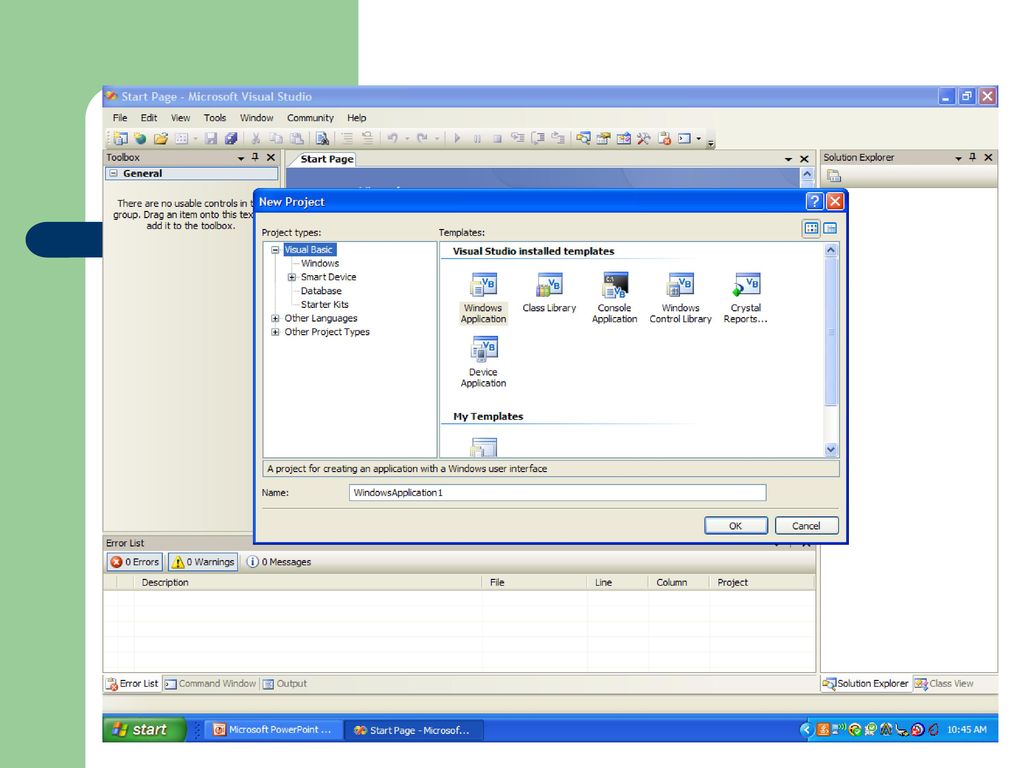Switch to the Command Window tab
This screenshot has width=1024, height=768.
(210, 683)
